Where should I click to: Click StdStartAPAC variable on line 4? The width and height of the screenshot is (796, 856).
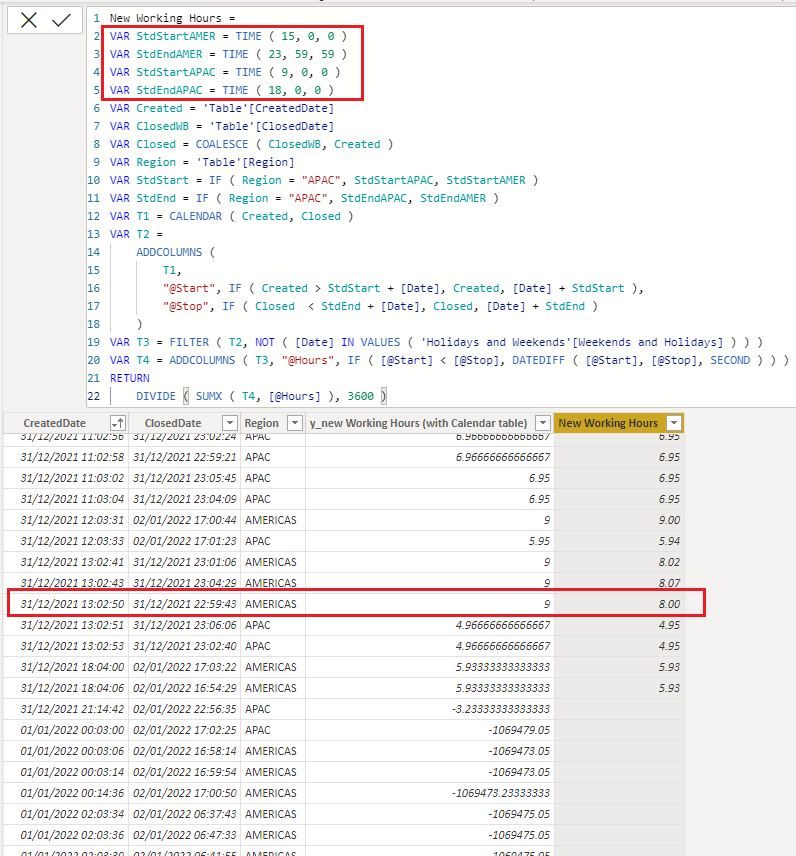coord(176,72)
